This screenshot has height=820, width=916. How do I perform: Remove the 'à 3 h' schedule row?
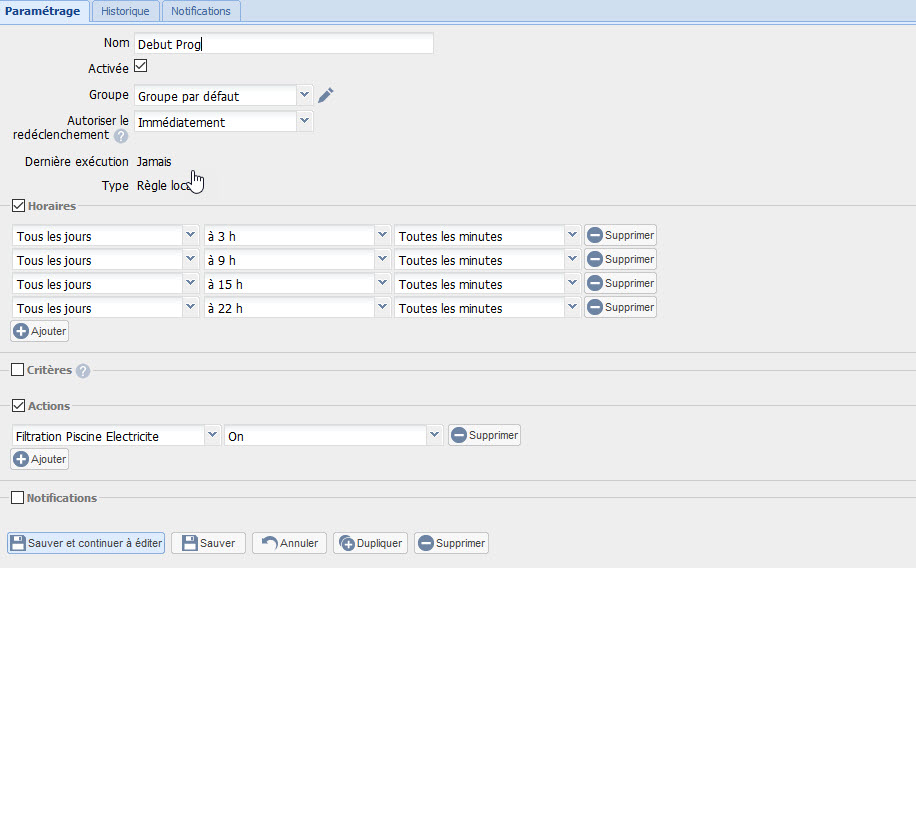pos(620,236)
